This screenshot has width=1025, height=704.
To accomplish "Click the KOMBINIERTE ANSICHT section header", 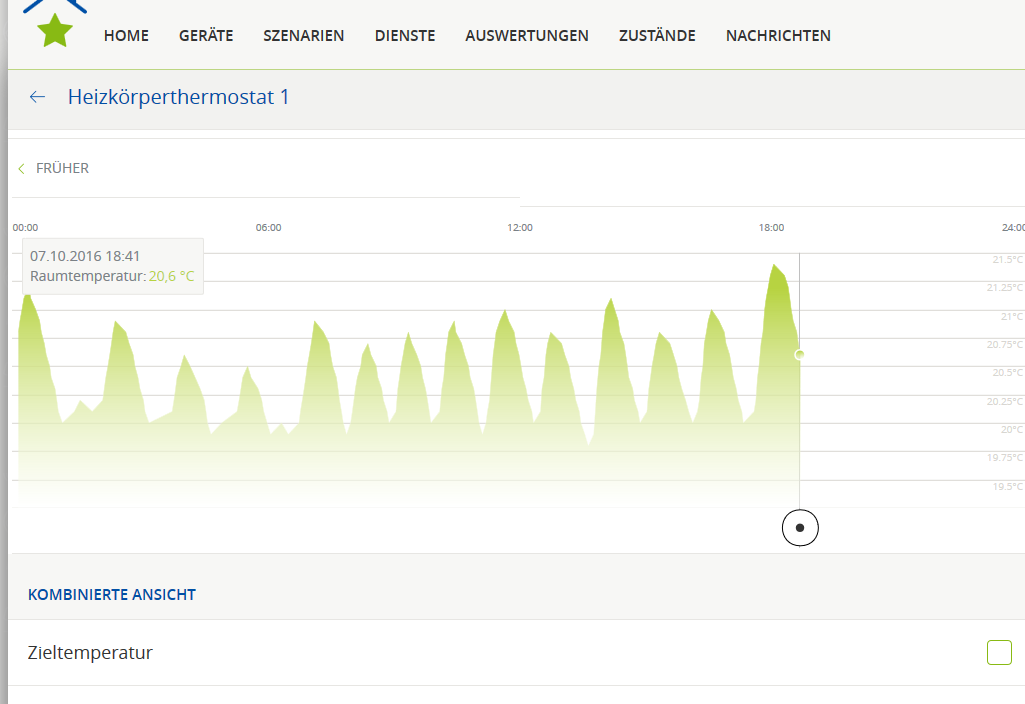I will [x=112, y=595].
